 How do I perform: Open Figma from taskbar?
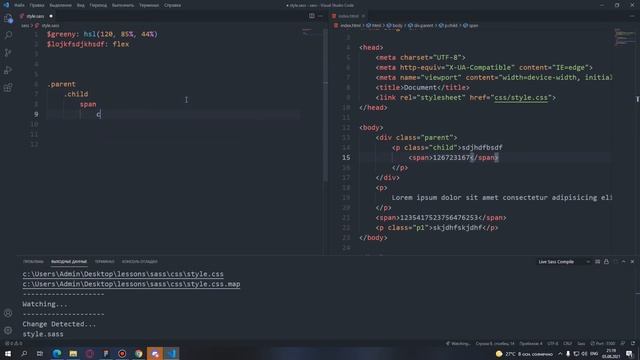(106, 353)
